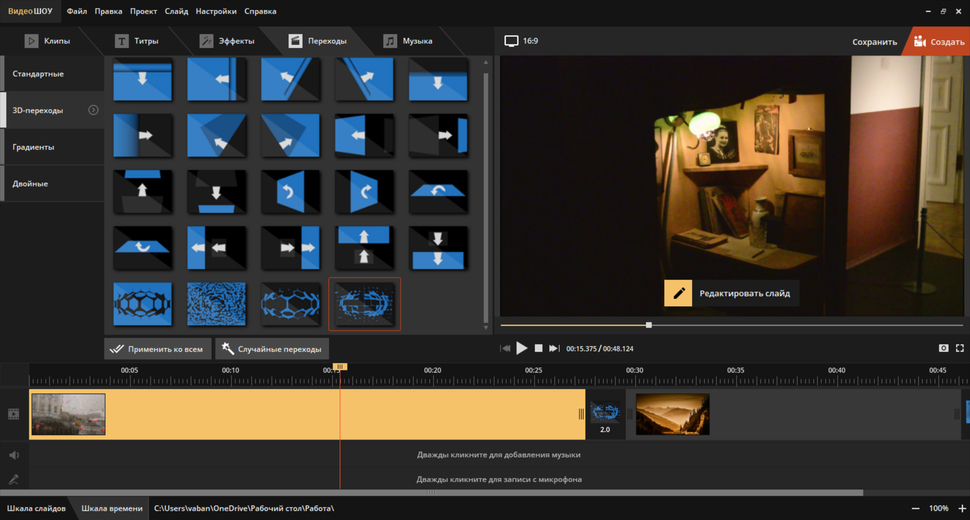
Task: Switch to the Переходы tab
Action: tap(318, 41)
